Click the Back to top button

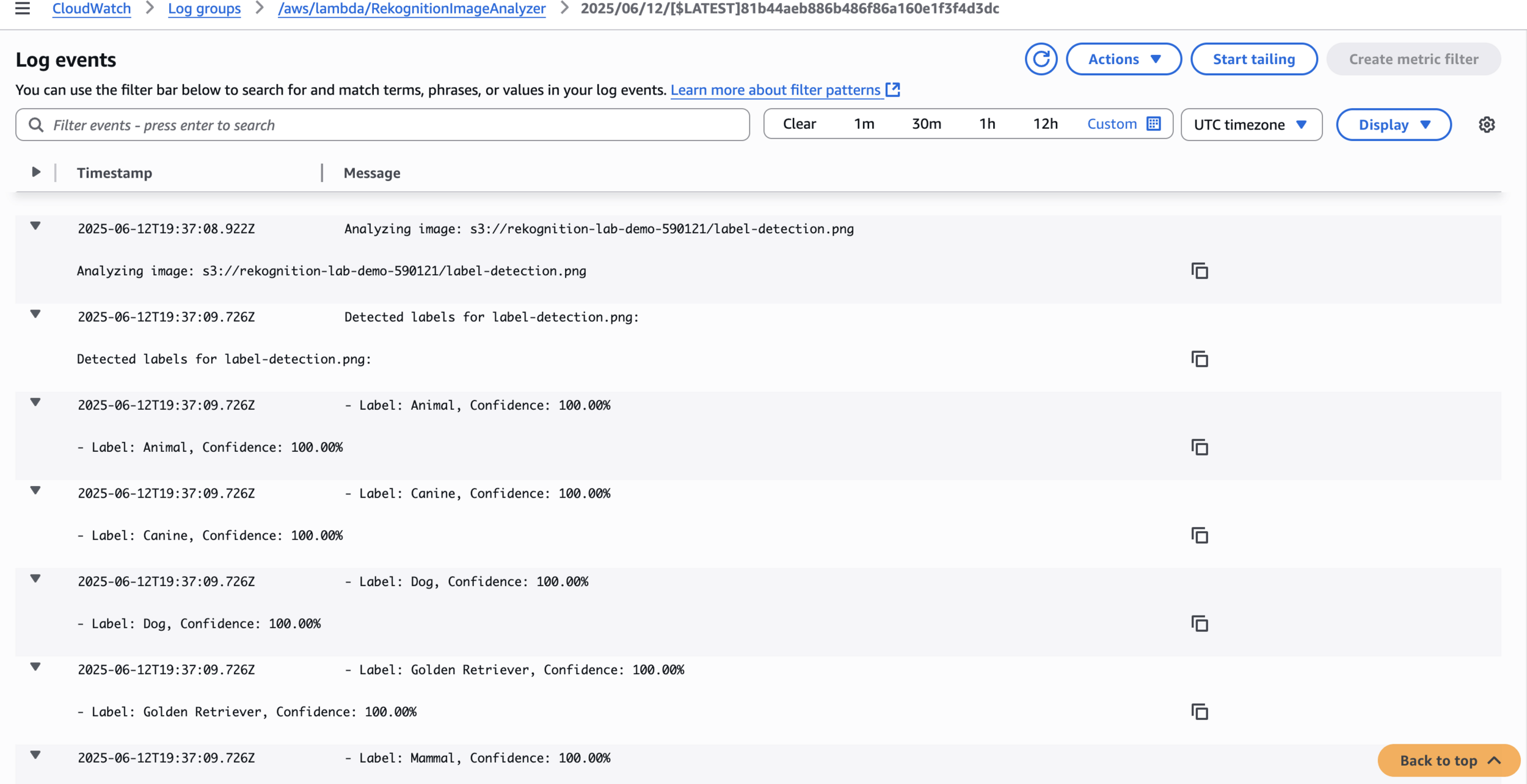[x=1448, y=761]
